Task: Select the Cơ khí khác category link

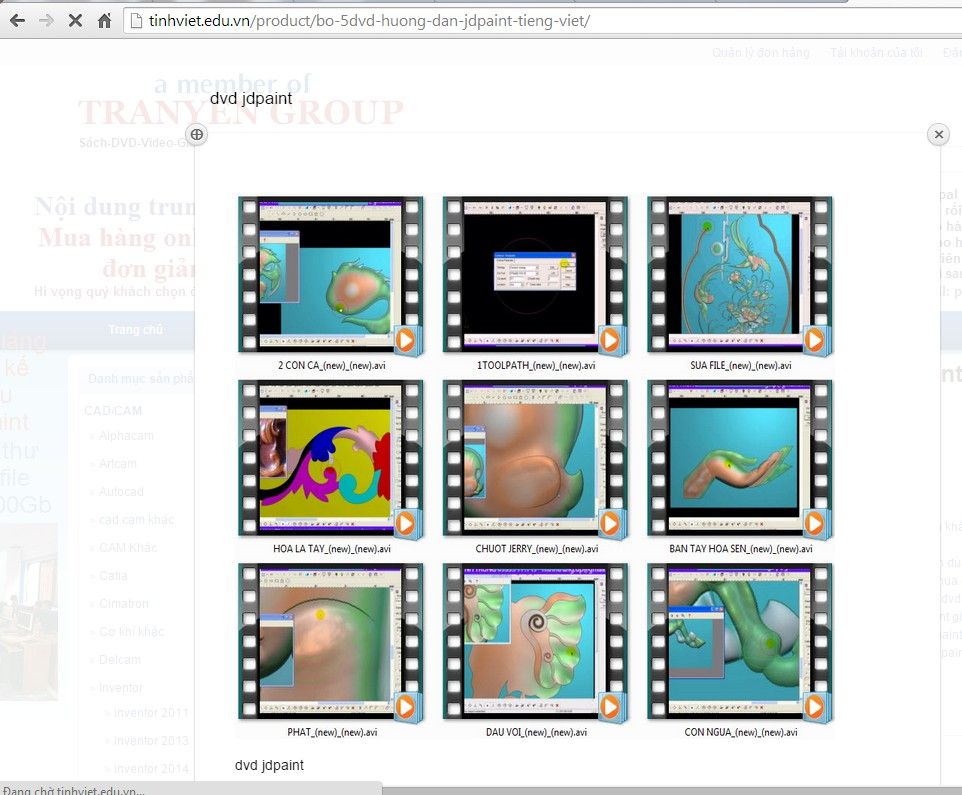Action: 131,631
